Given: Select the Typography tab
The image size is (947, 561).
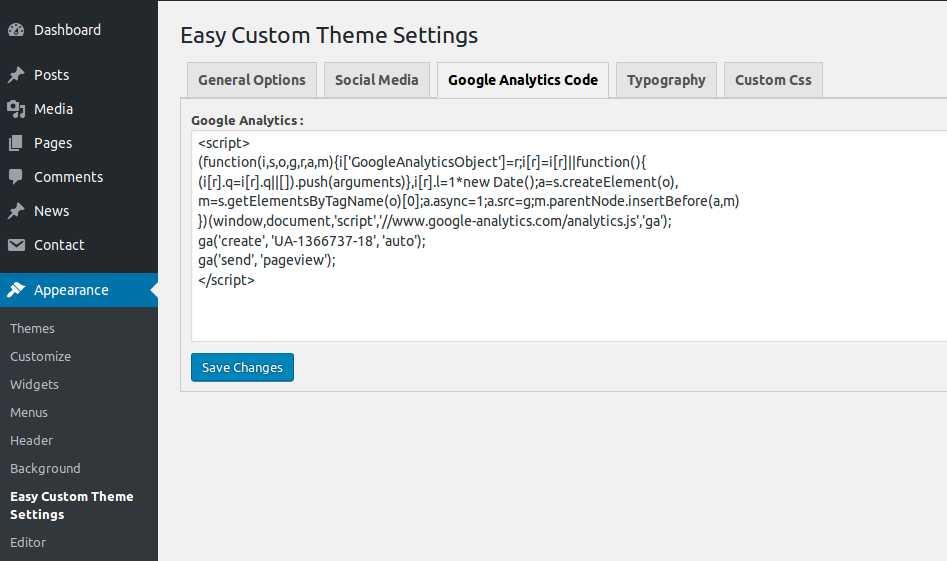Looking at the screenshot, I should tap(666, 80).
